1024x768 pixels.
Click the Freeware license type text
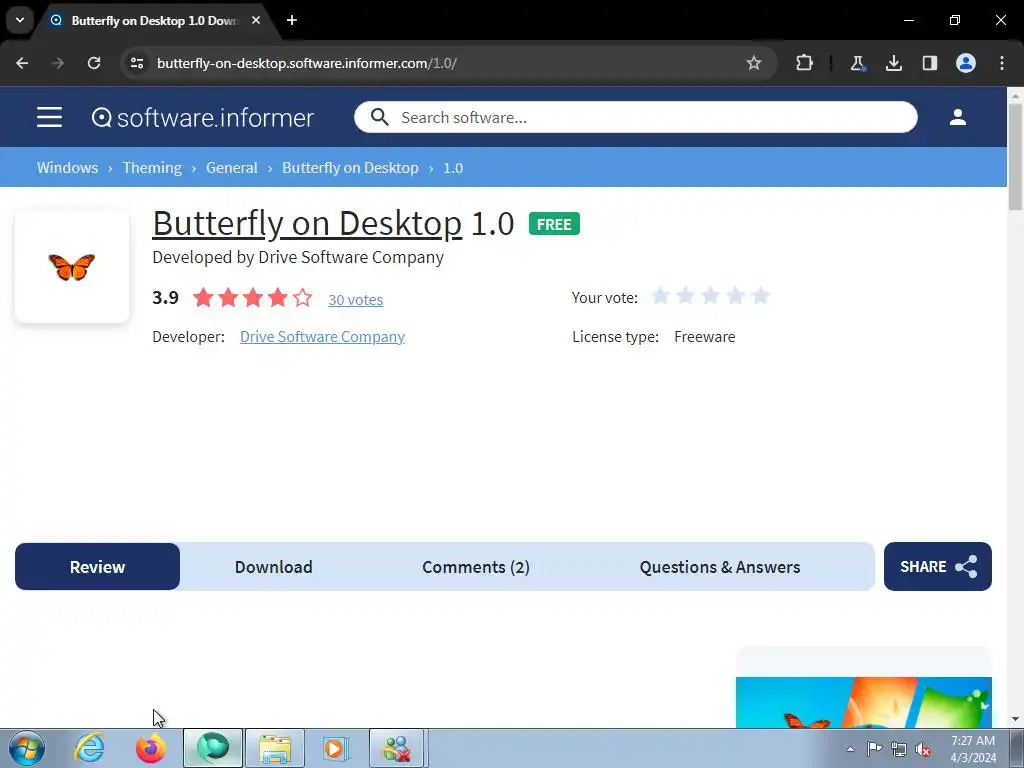point(705,336)
